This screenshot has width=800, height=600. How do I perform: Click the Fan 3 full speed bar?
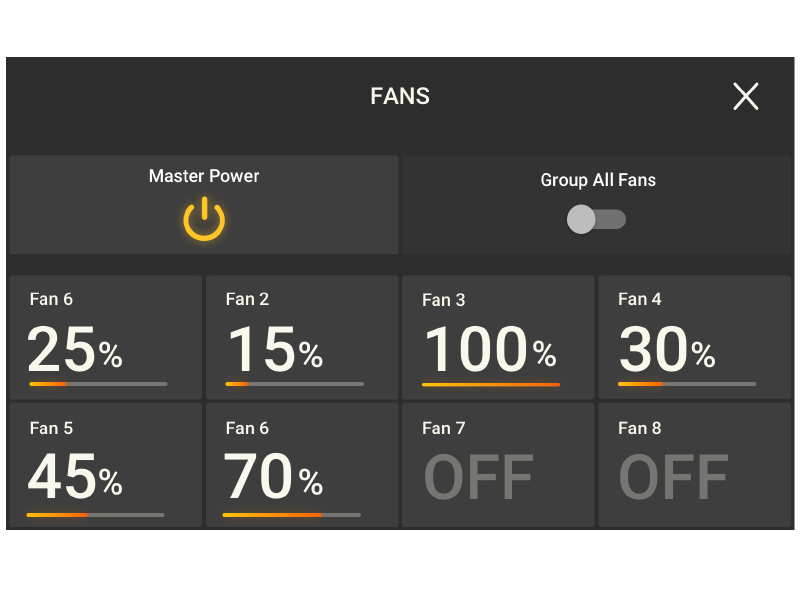[x=490, y=384]
